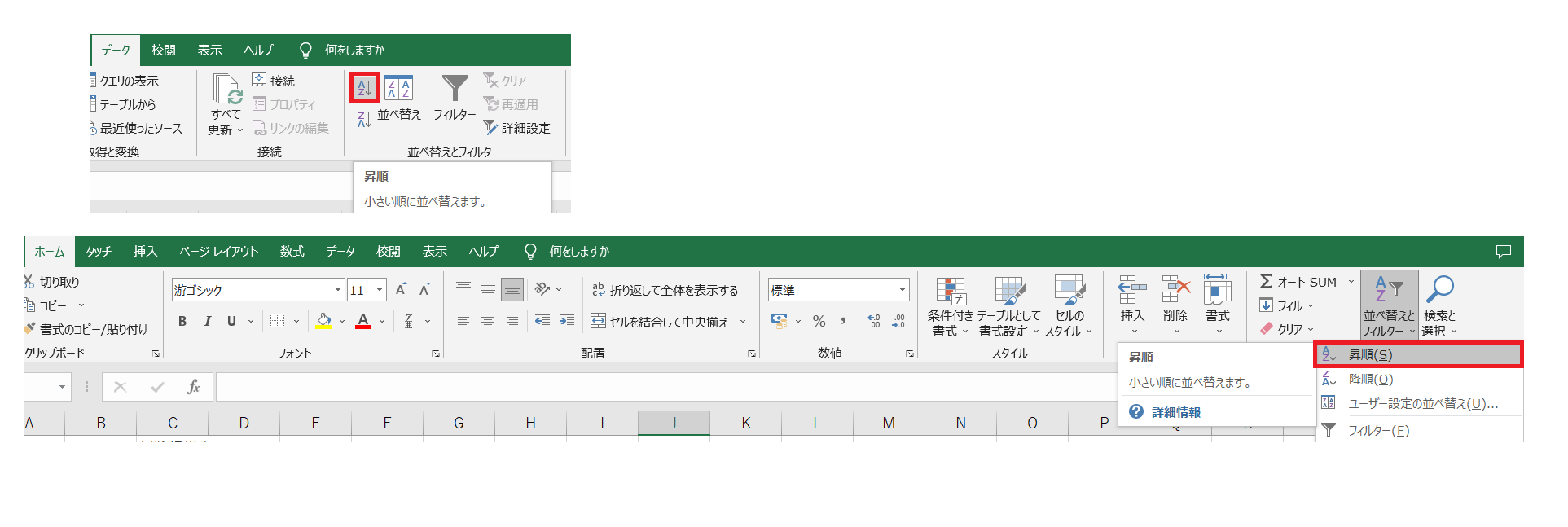Image resolution: width=1568 pixels, height=527 pixels.
Task: Toggle center horizontal alignment
Action: click(487, 321)
